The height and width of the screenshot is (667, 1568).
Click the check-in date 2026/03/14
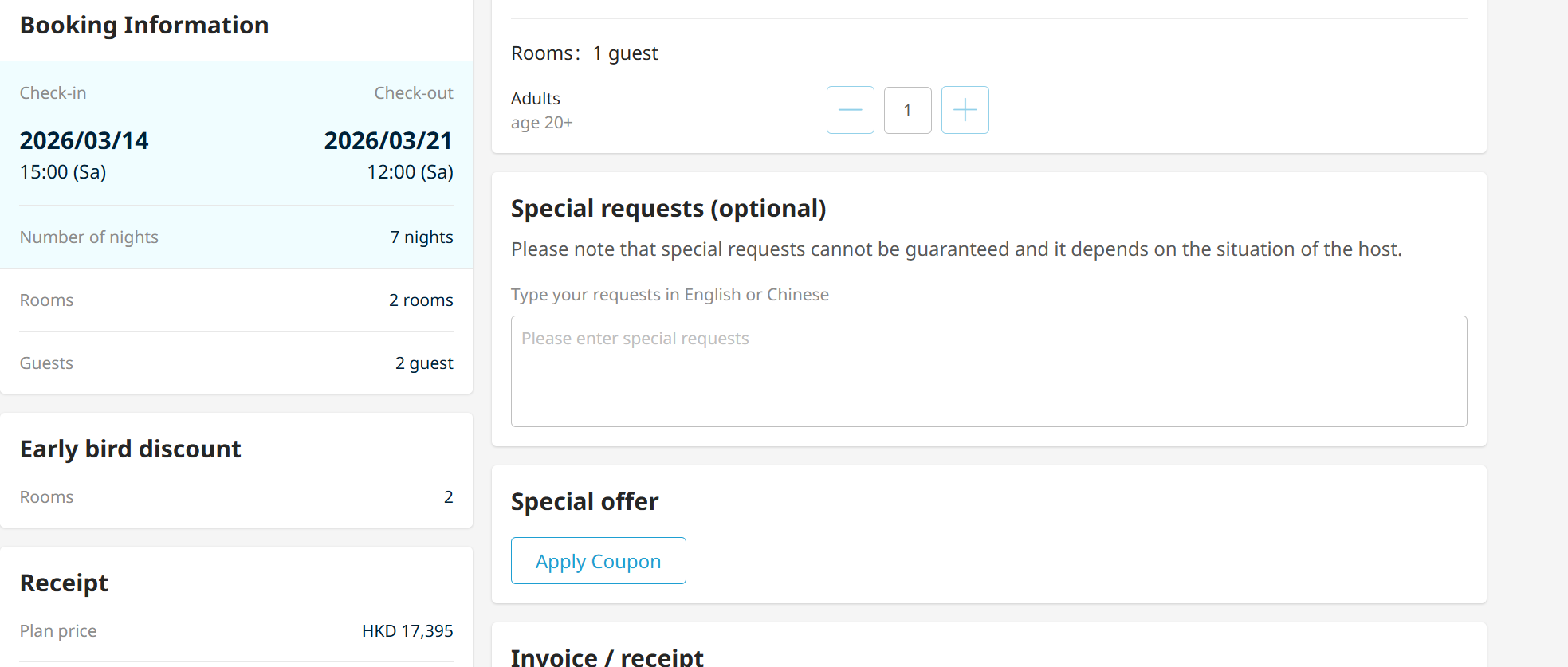coord(84,141)
